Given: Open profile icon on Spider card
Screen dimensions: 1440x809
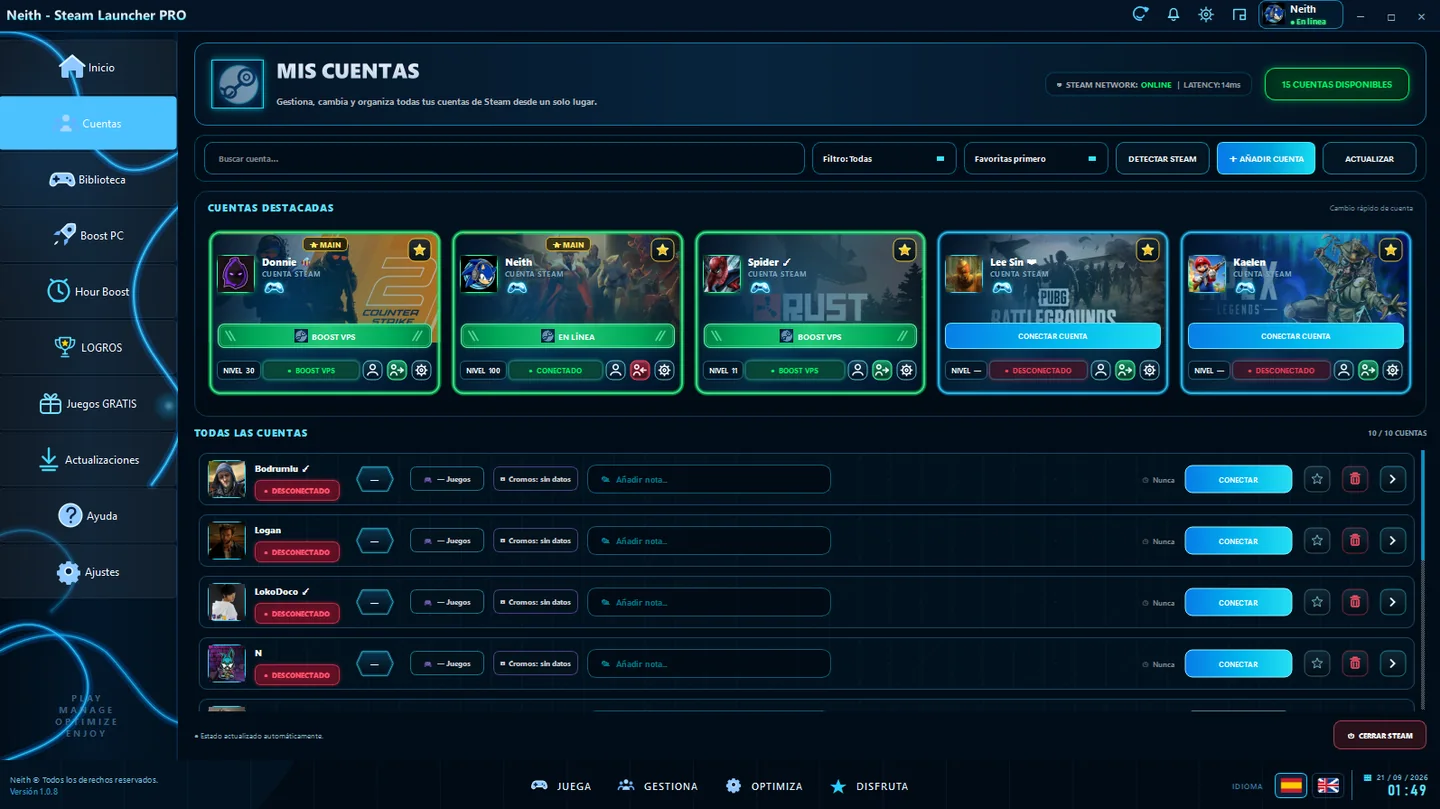Looking at the screenshot, I should click(x=858, y=370).
